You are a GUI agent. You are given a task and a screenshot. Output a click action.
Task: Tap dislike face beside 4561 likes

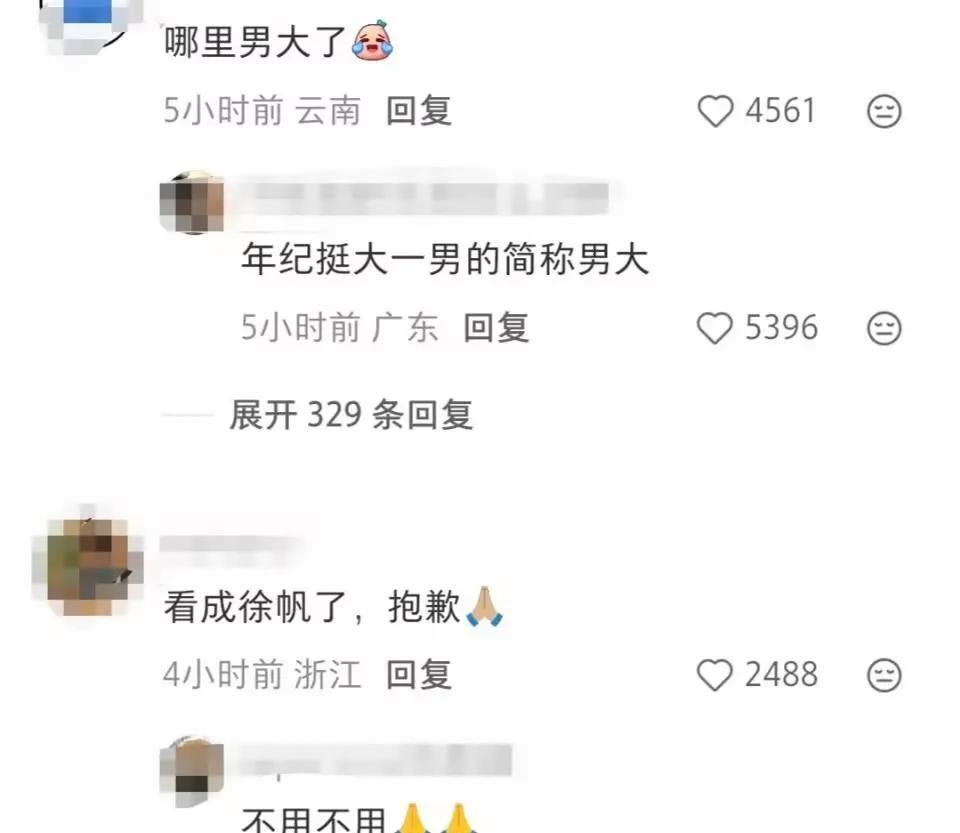tap(884, 111)
